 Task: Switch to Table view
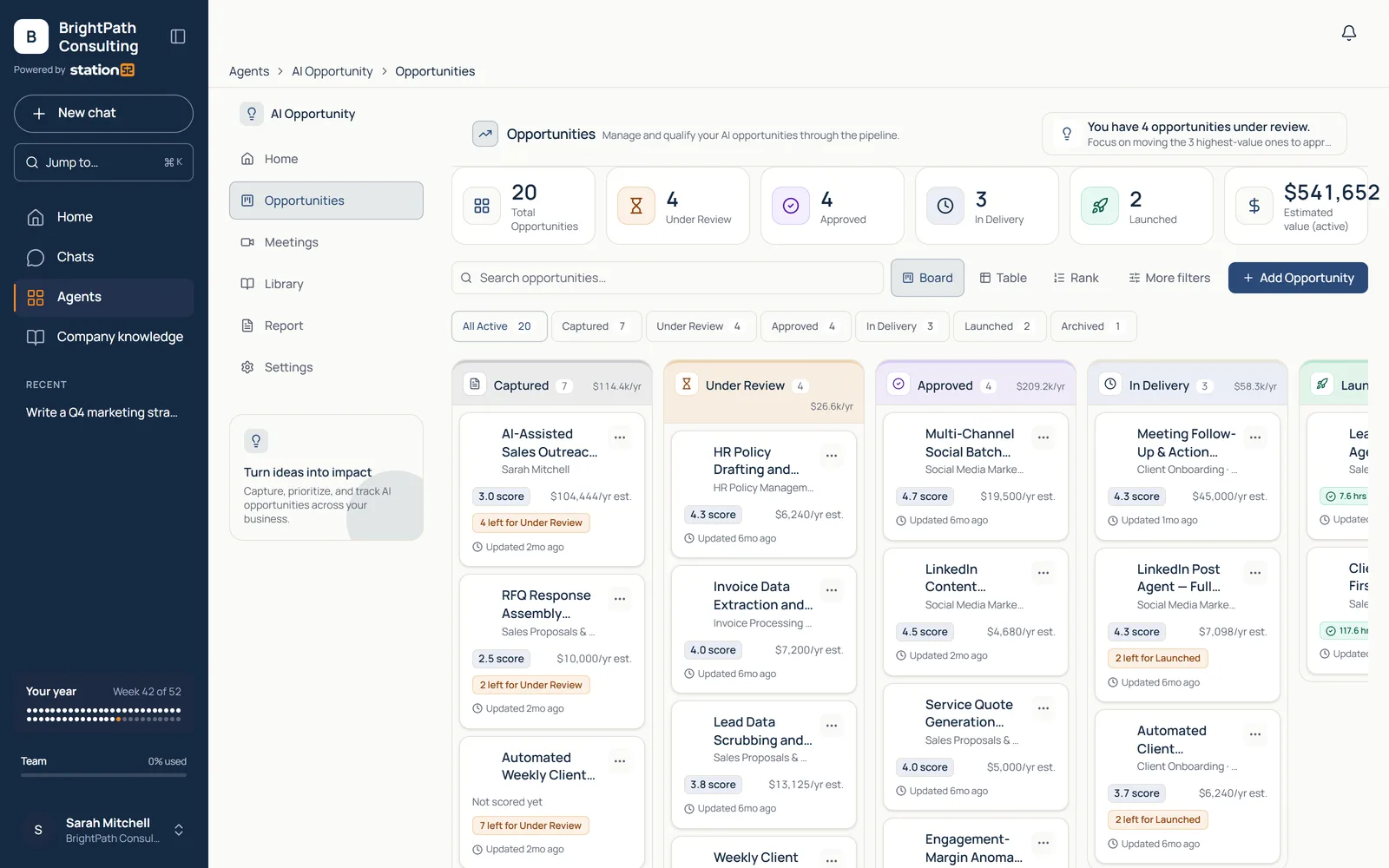coord(1004,278)
